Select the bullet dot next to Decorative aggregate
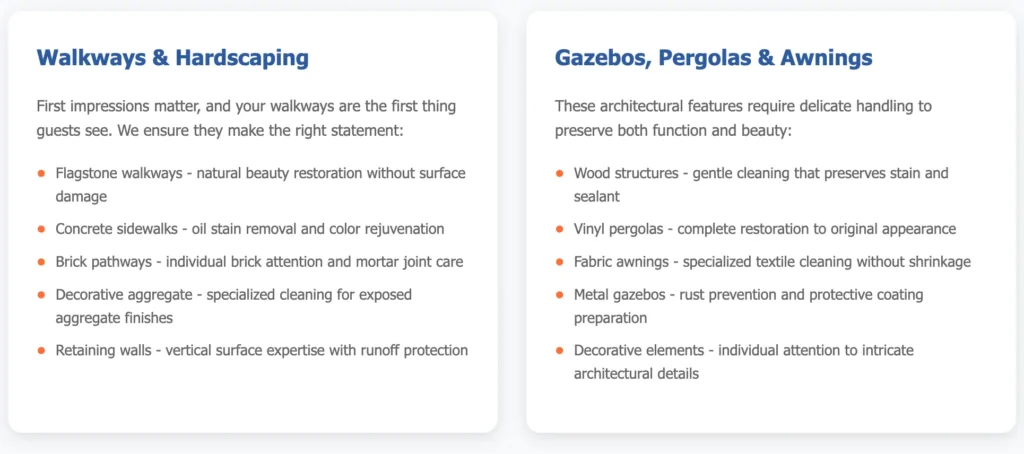Screen dimensions: 1024x454 41,295
